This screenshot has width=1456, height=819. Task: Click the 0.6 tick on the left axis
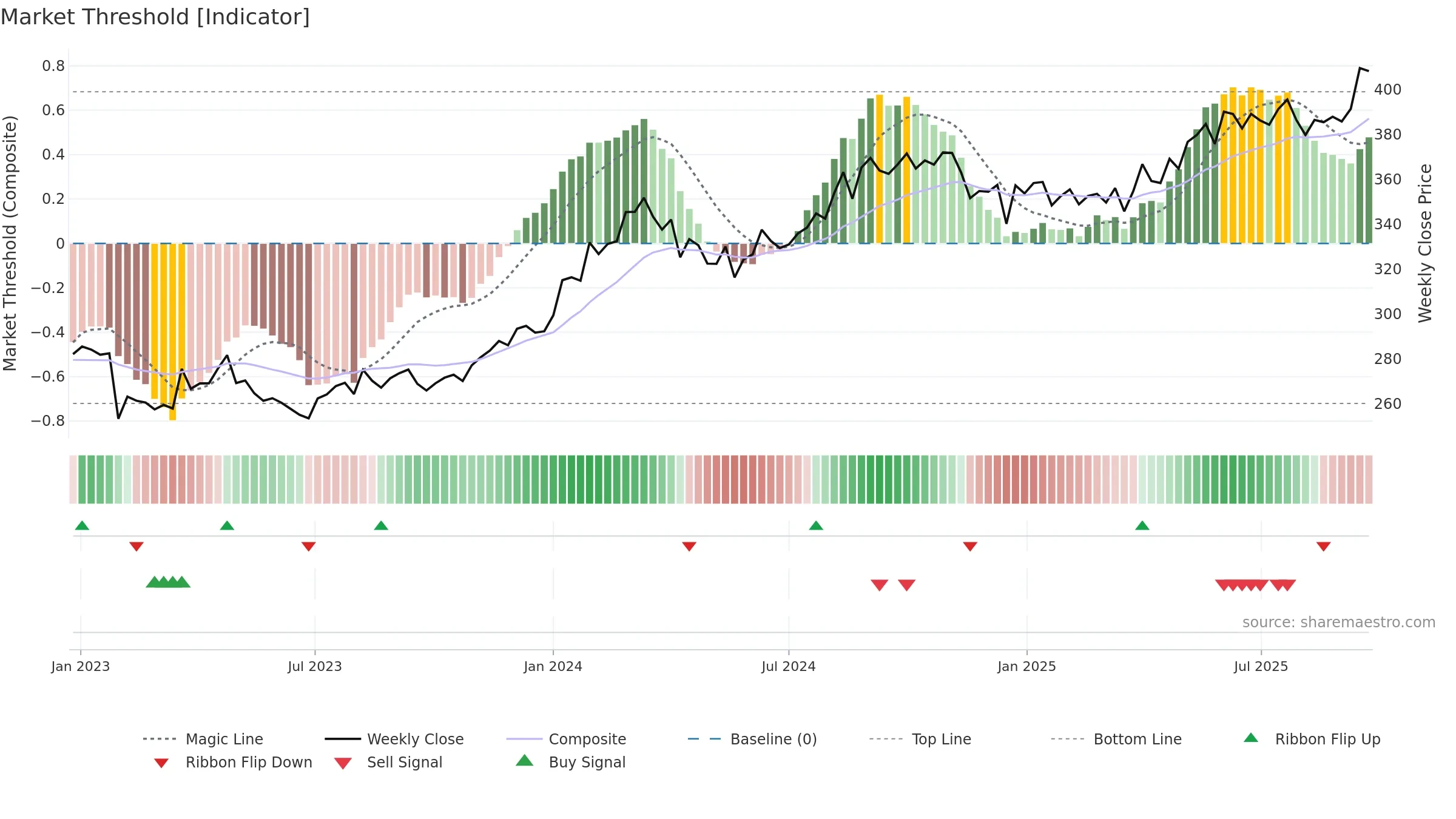53,110
